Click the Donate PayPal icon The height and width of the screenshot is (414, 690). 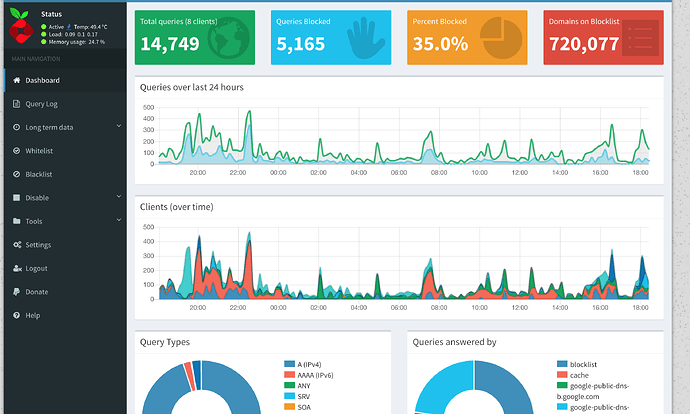(x=17, y=292)
